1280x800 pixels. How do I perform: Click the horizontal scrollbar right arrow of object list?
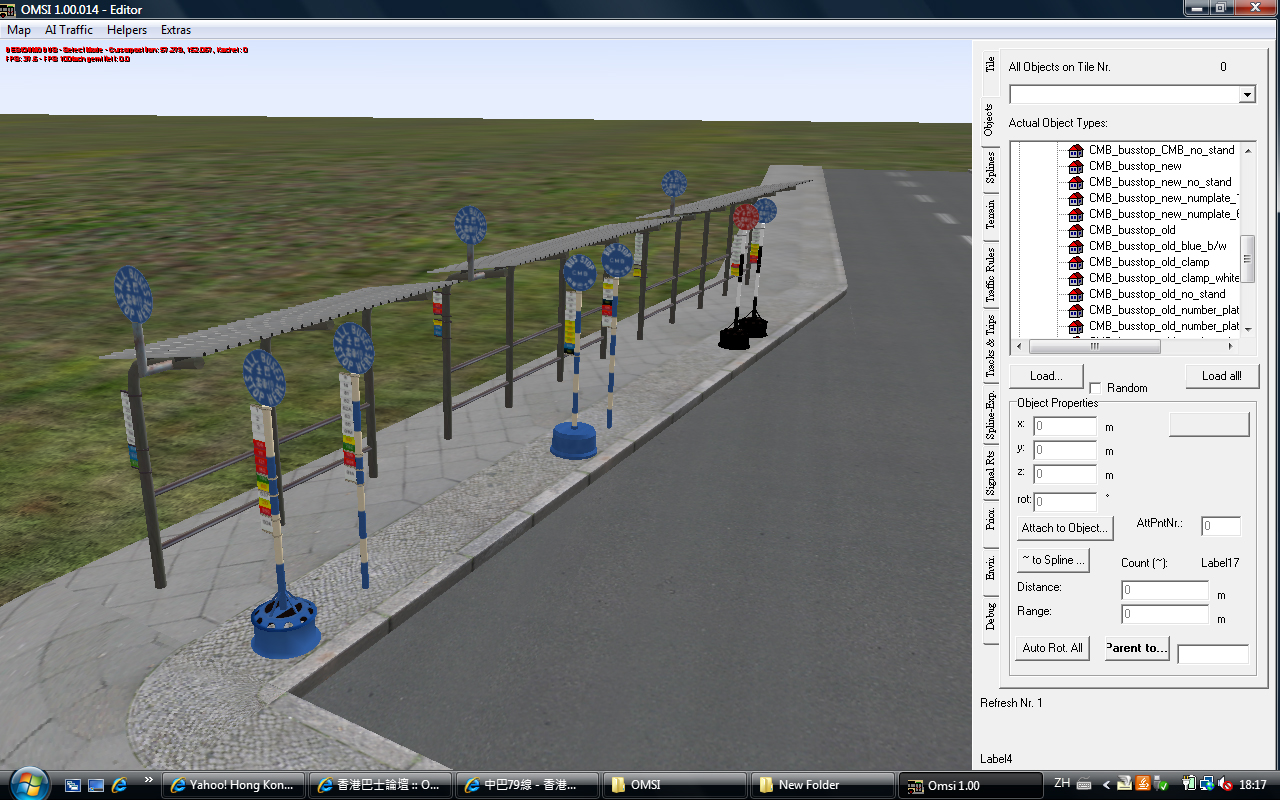click(1232, 346)
